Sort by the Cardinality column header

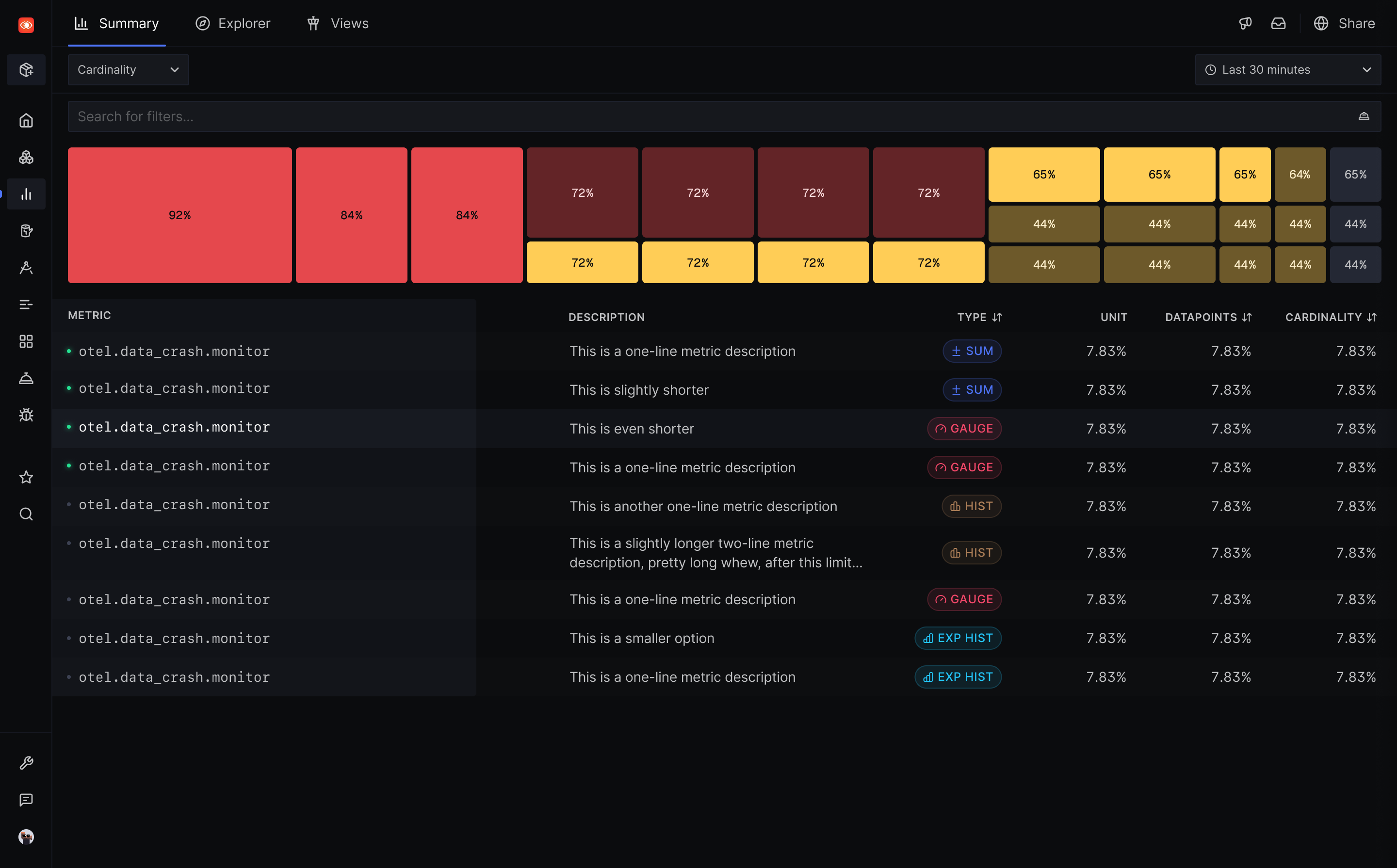(1331, 318)
